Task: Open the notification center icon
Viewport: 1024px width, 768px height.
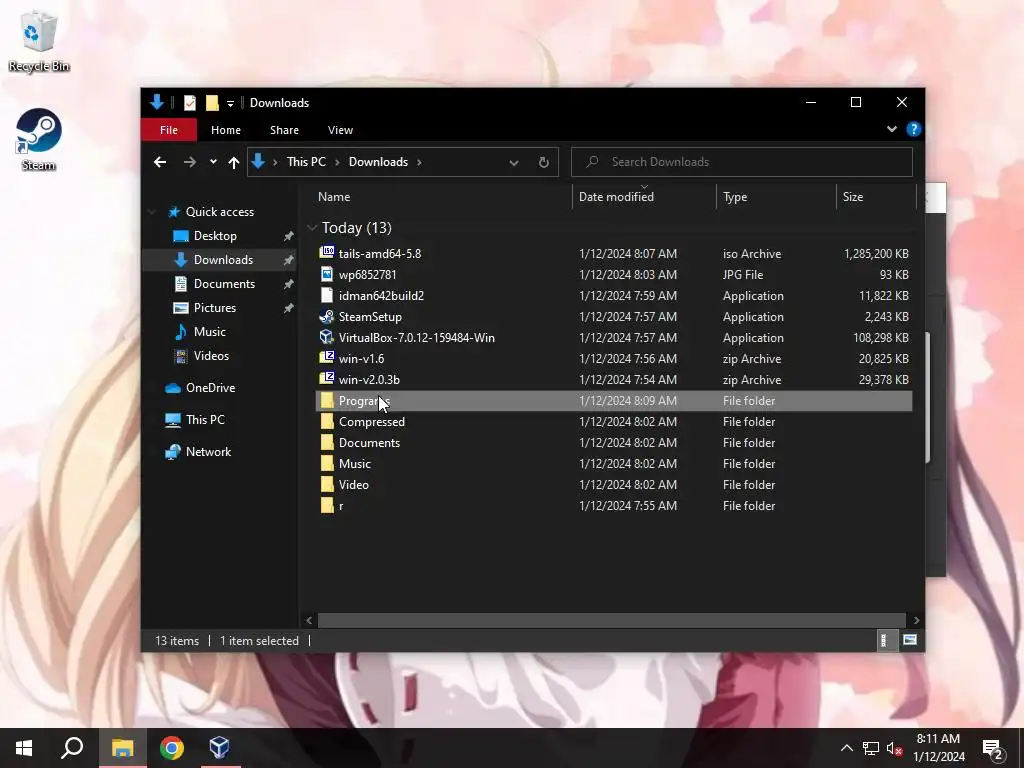Action: click(x=993, y=750)
